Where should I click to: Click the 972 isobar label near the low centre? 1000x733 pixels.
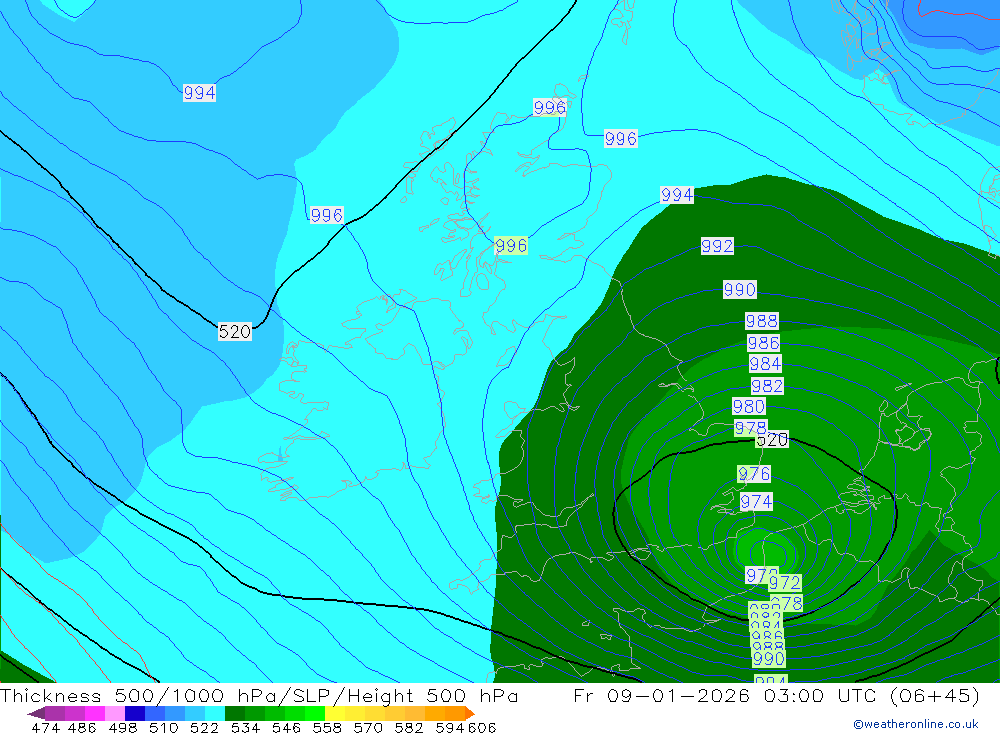(784, 582)
